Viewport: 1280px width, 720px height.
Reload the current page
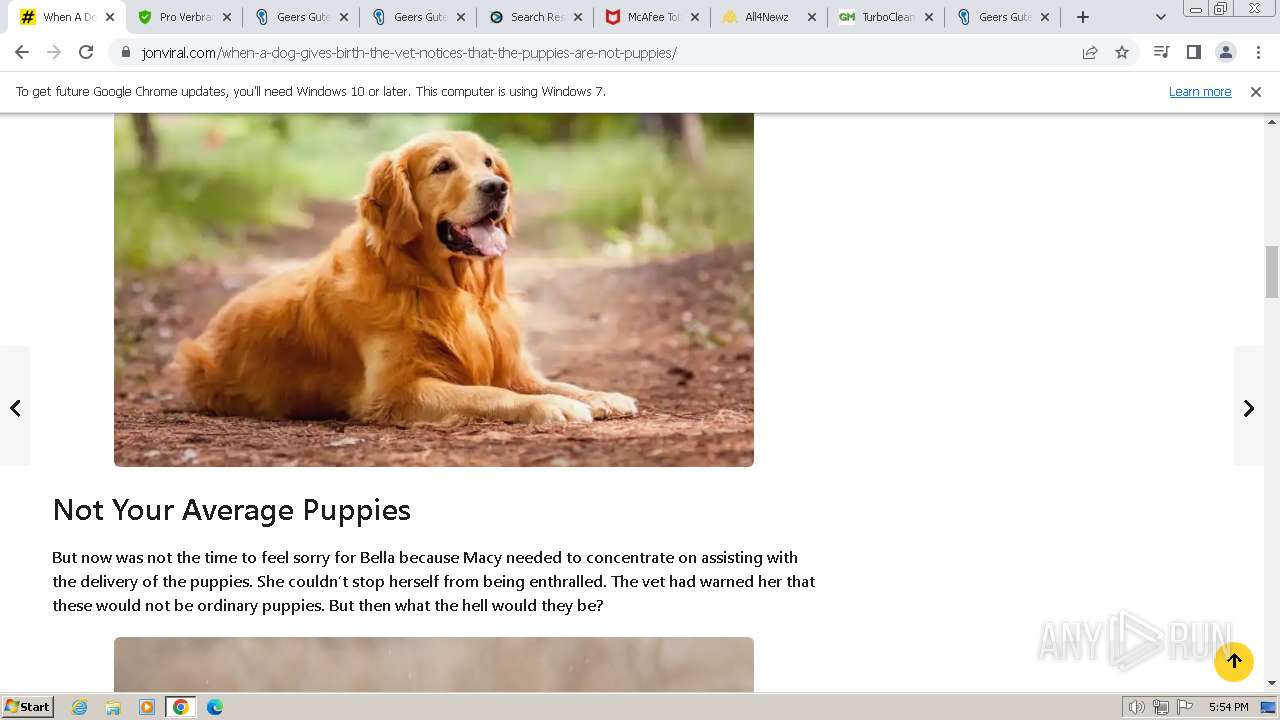(86, 53)
